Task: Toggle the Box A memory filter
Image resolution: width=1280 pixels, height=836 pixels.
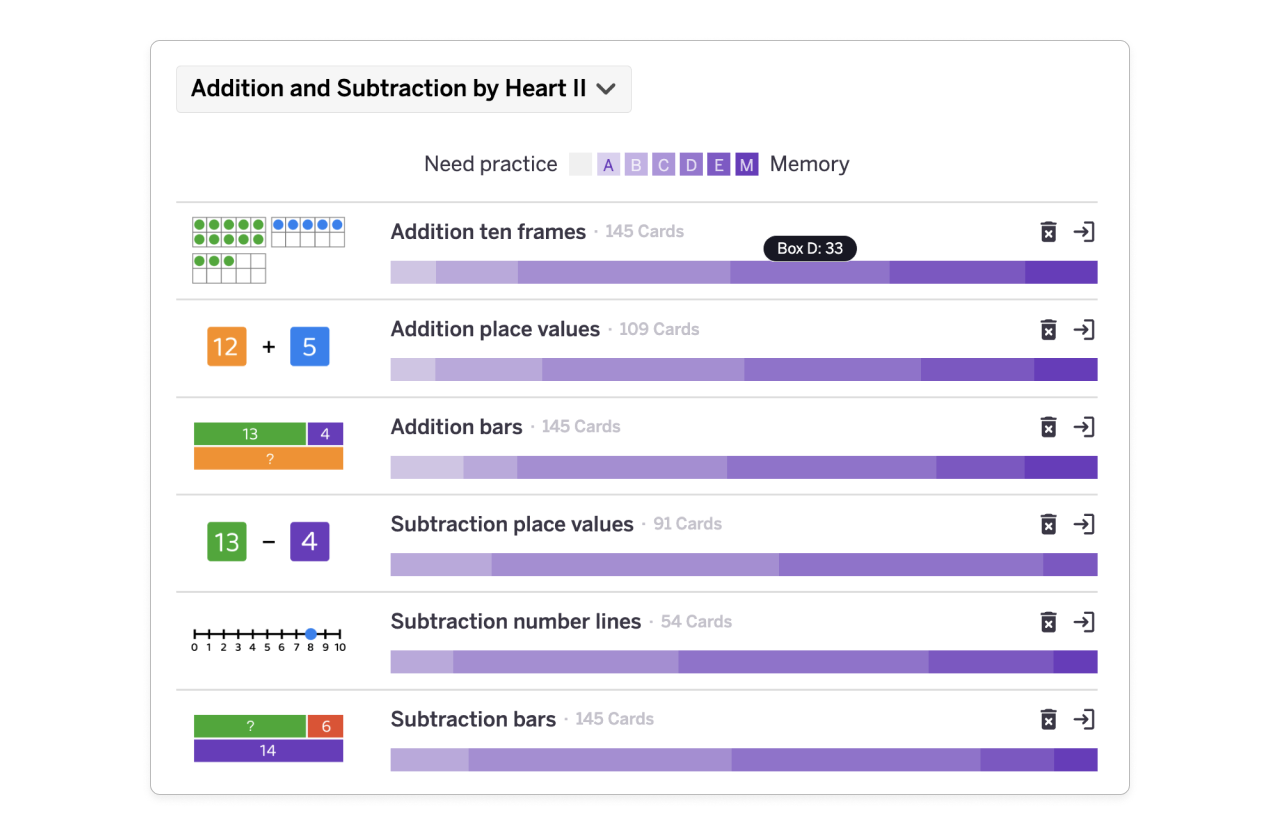Action: pos(608,163)
